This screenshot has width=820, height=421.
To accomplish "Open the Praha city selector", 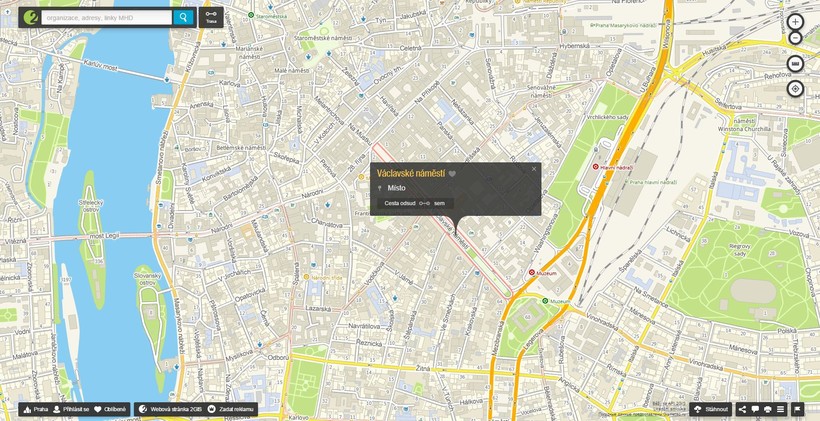I will tap(35, 409).
